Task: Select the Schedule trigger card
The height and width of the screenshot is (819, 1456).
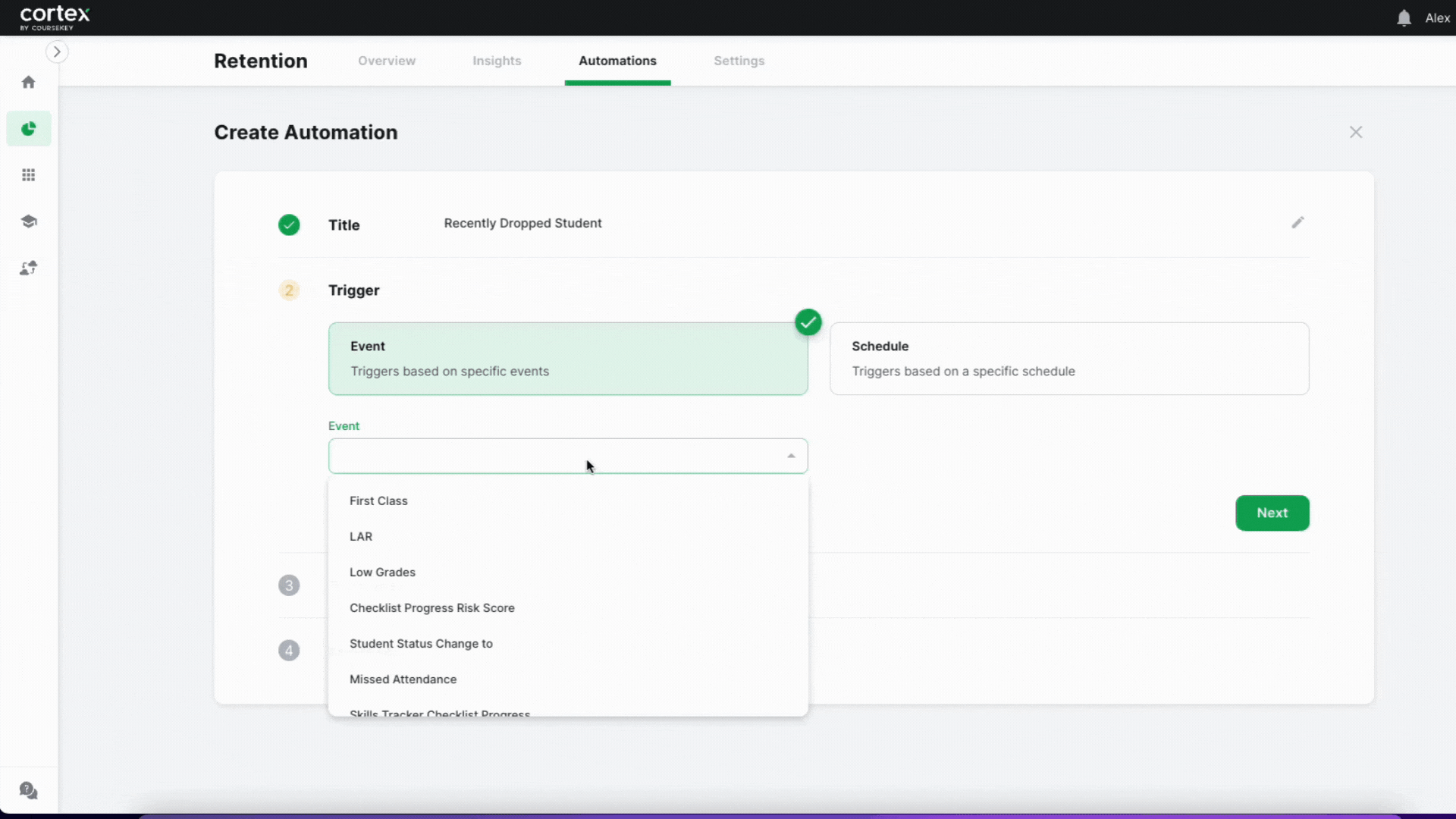Action: point(1069,359)
